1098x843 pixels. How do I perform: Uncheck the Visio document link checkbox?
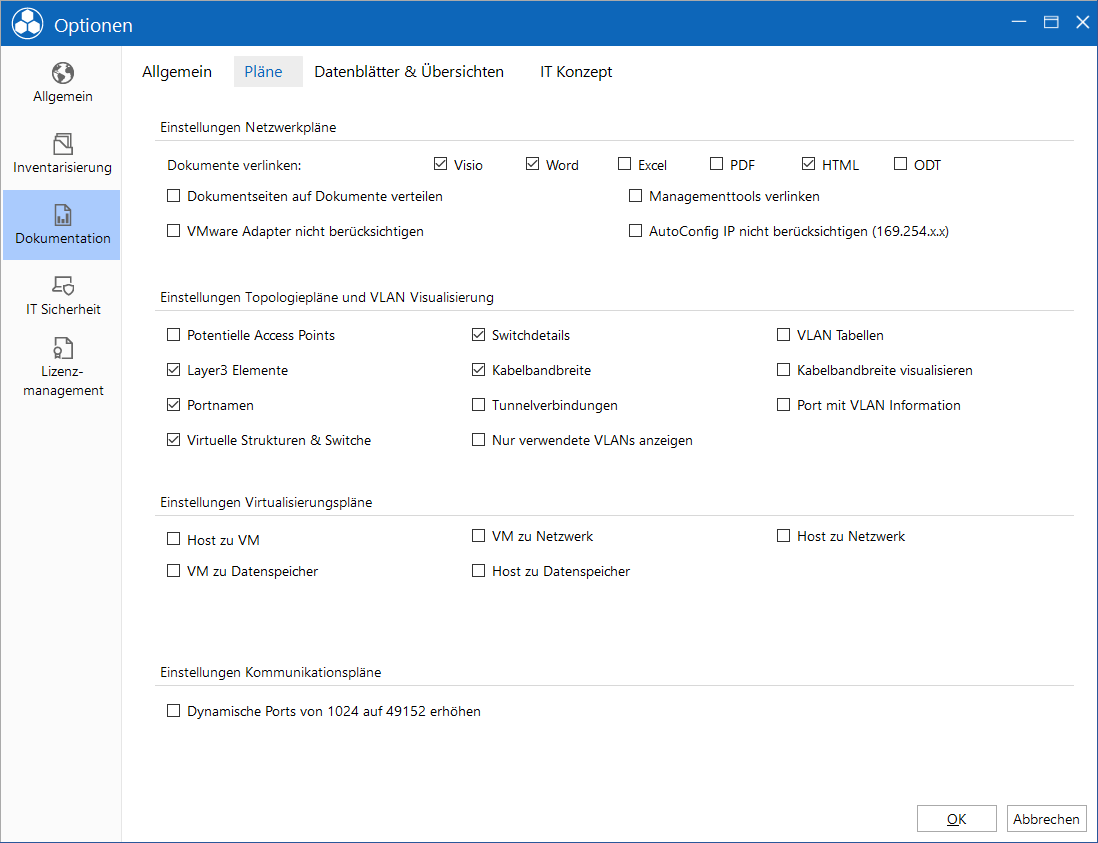(x=440, y=164)
